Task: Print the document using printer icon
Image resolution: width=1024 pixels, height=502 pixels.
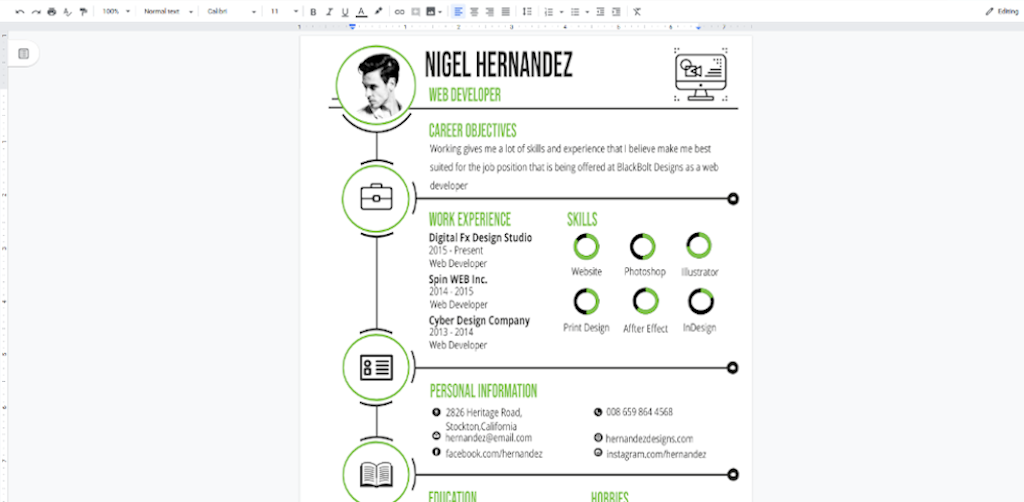Action: pyautogui.click(x=52, y=12)
